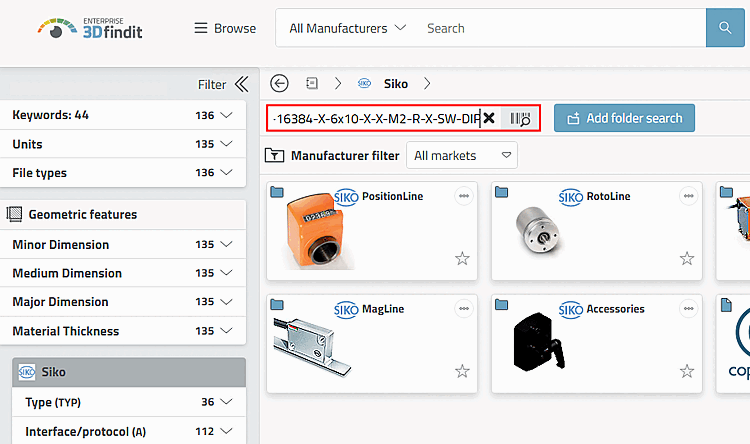Open the MagLine more options menu
Image resolution: width=750 pixels, height=444 pixels.
click(x=463, y=309)
